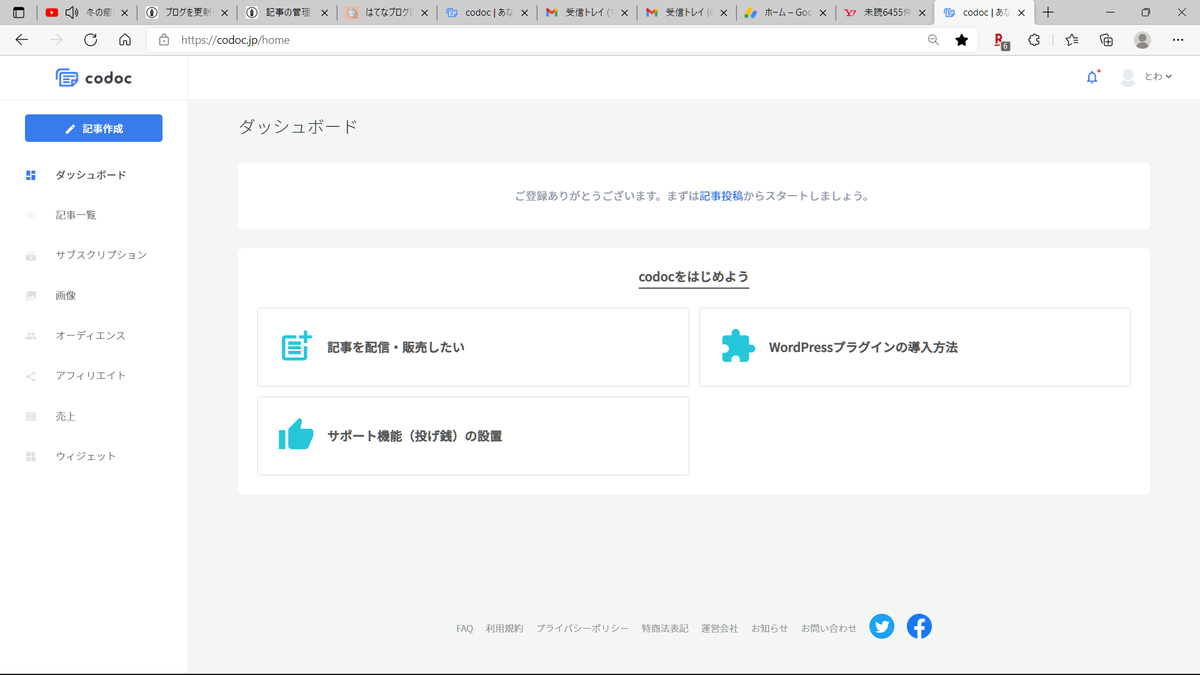1200x675 pixels.
Task: Click the article-plus icon on 配信 card
Action: click(x=296, y=346)
